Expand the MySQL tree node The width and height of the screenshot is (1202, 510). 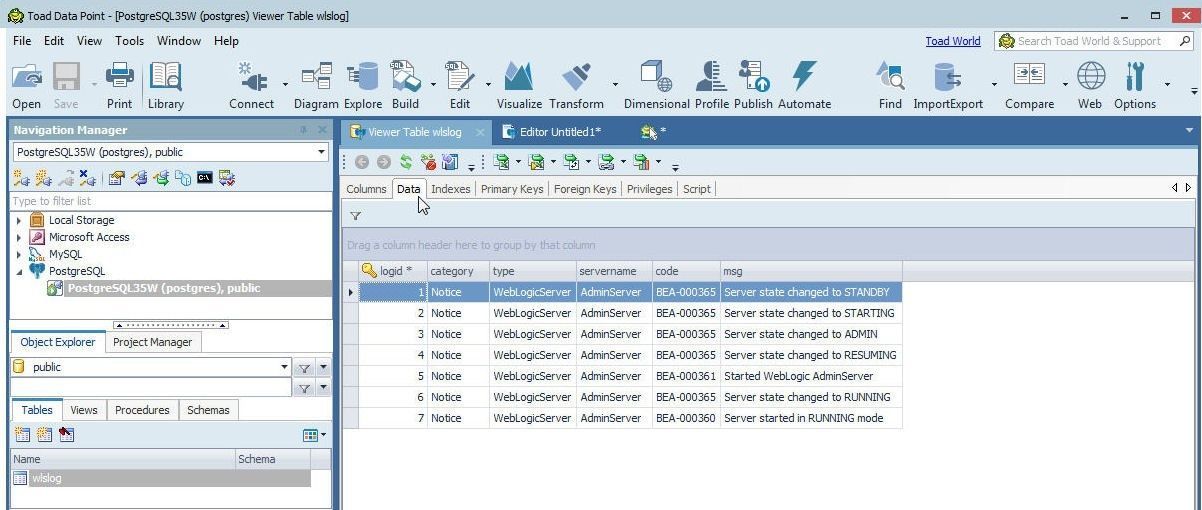coord(19,254)
